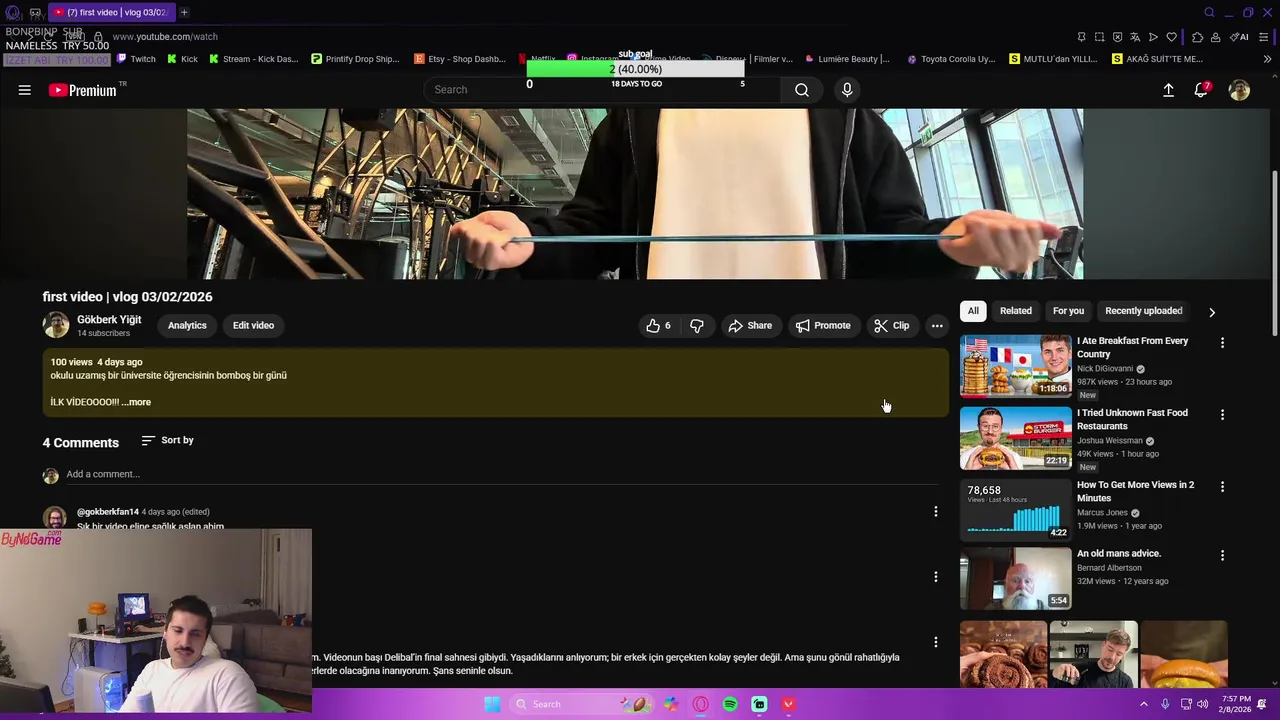Image resolution: width=1280 pixels, height=720 pixels.
Task: Open menu for How To Get More Views
Action: point(1222,487)
